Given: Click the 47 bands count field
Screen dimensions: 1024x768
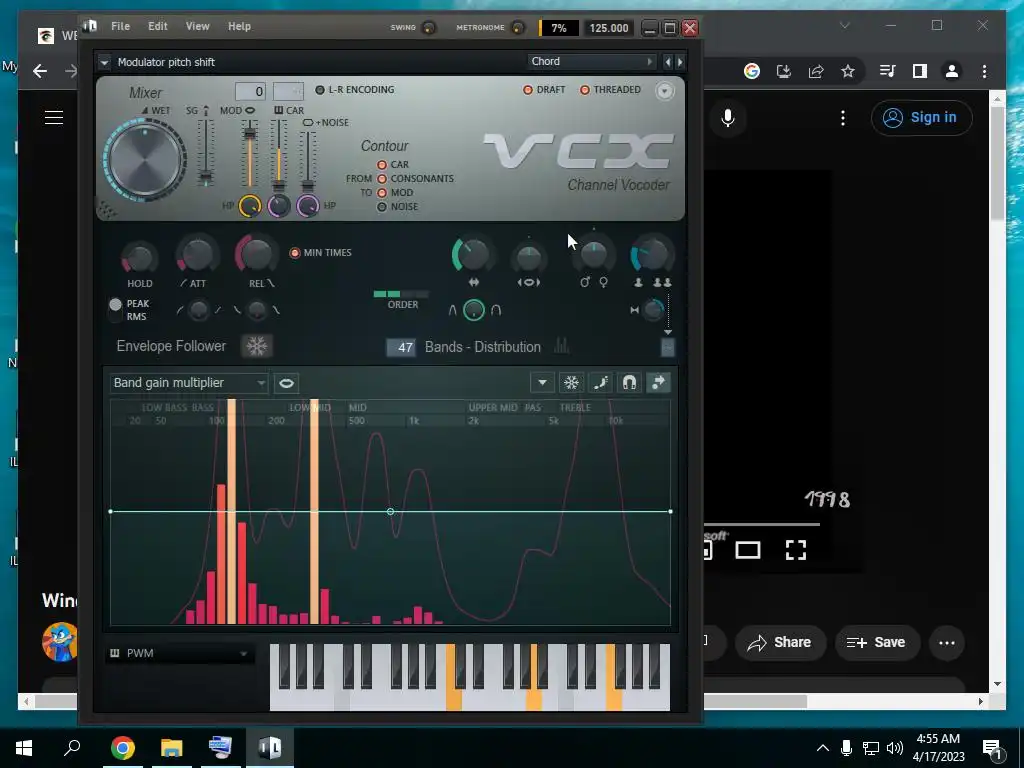Looking at the screenshot, I should point(400,347).
